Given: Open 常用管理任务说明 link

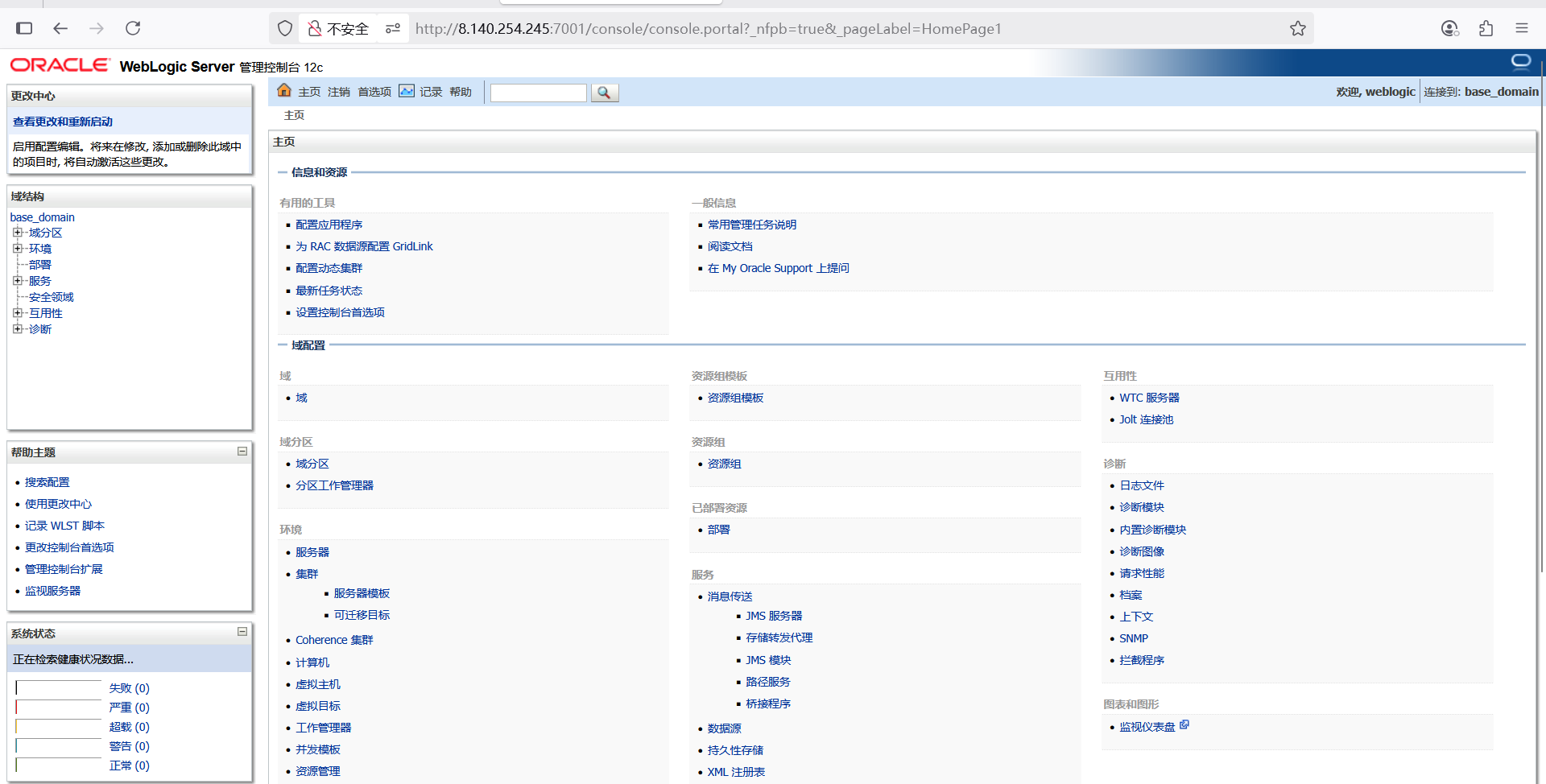Looking at the screenshot, I should point(752,225).
